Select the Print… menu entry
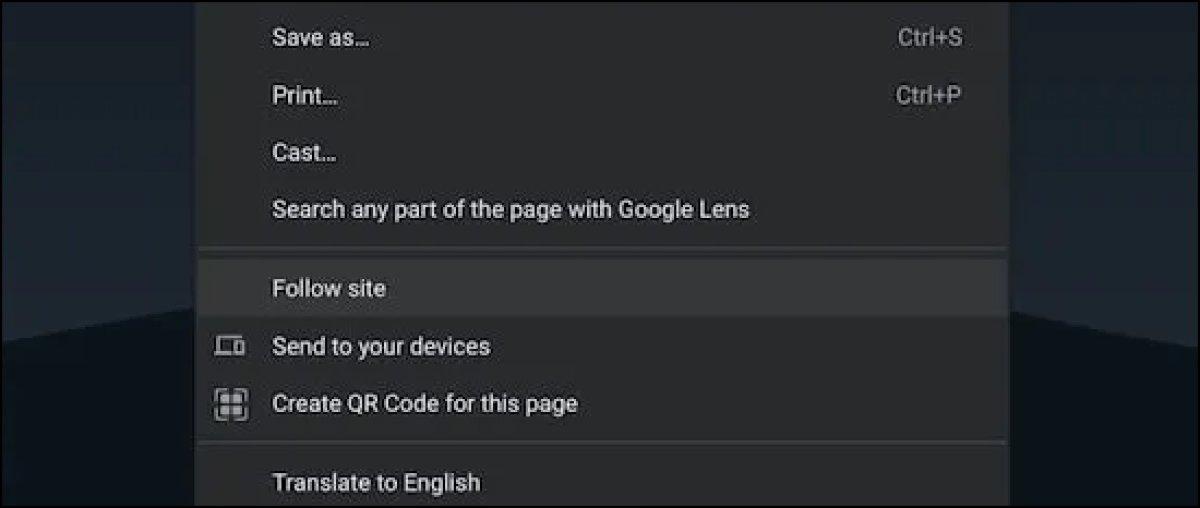The image size is (1200, 508). pos(304,96)
